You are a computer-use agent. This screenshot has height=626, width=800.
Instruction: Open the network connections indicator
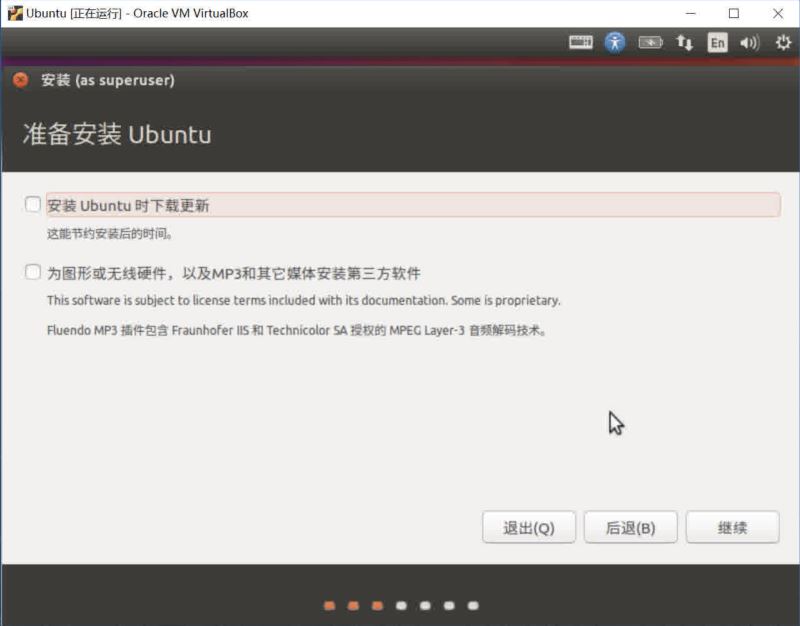(685, 43)
